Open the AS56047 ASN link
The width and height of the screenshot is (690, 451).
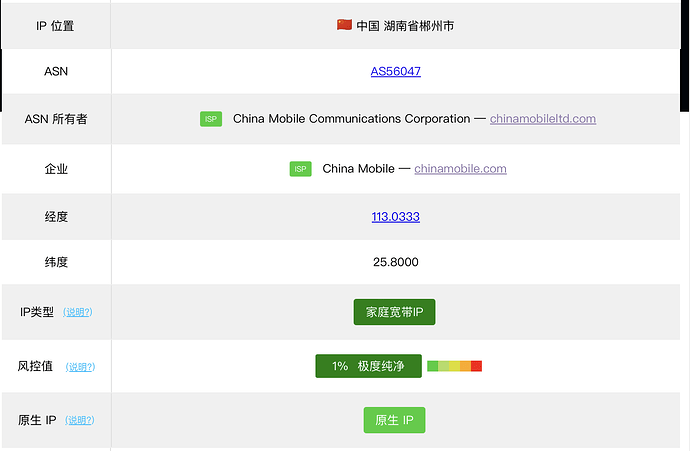396,71
